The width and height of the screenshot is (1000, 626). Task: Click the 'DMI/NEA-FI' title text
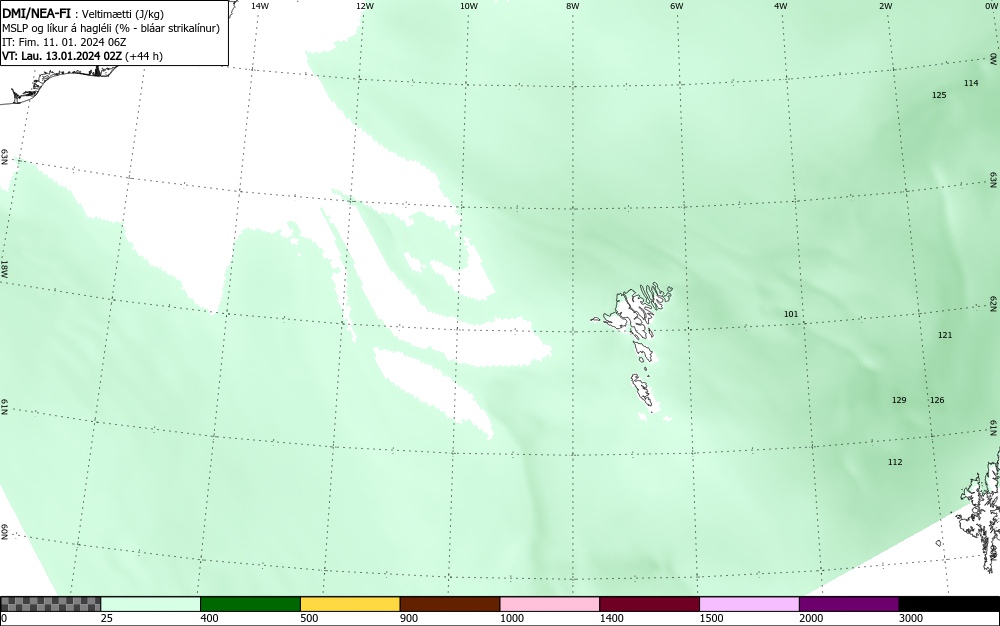(36, 15)
